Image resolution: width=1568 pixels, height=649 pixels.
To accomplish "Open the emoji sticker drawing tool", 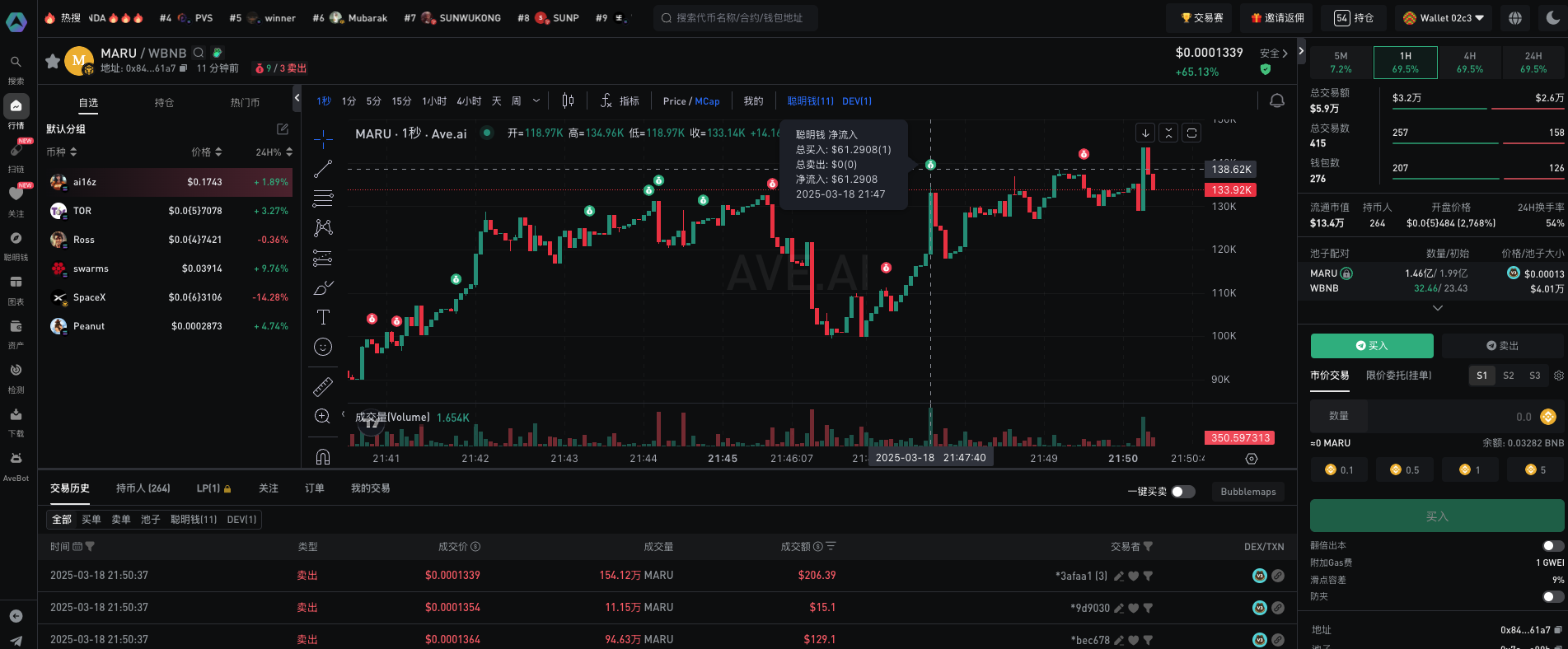I will [x=323, y=347].
